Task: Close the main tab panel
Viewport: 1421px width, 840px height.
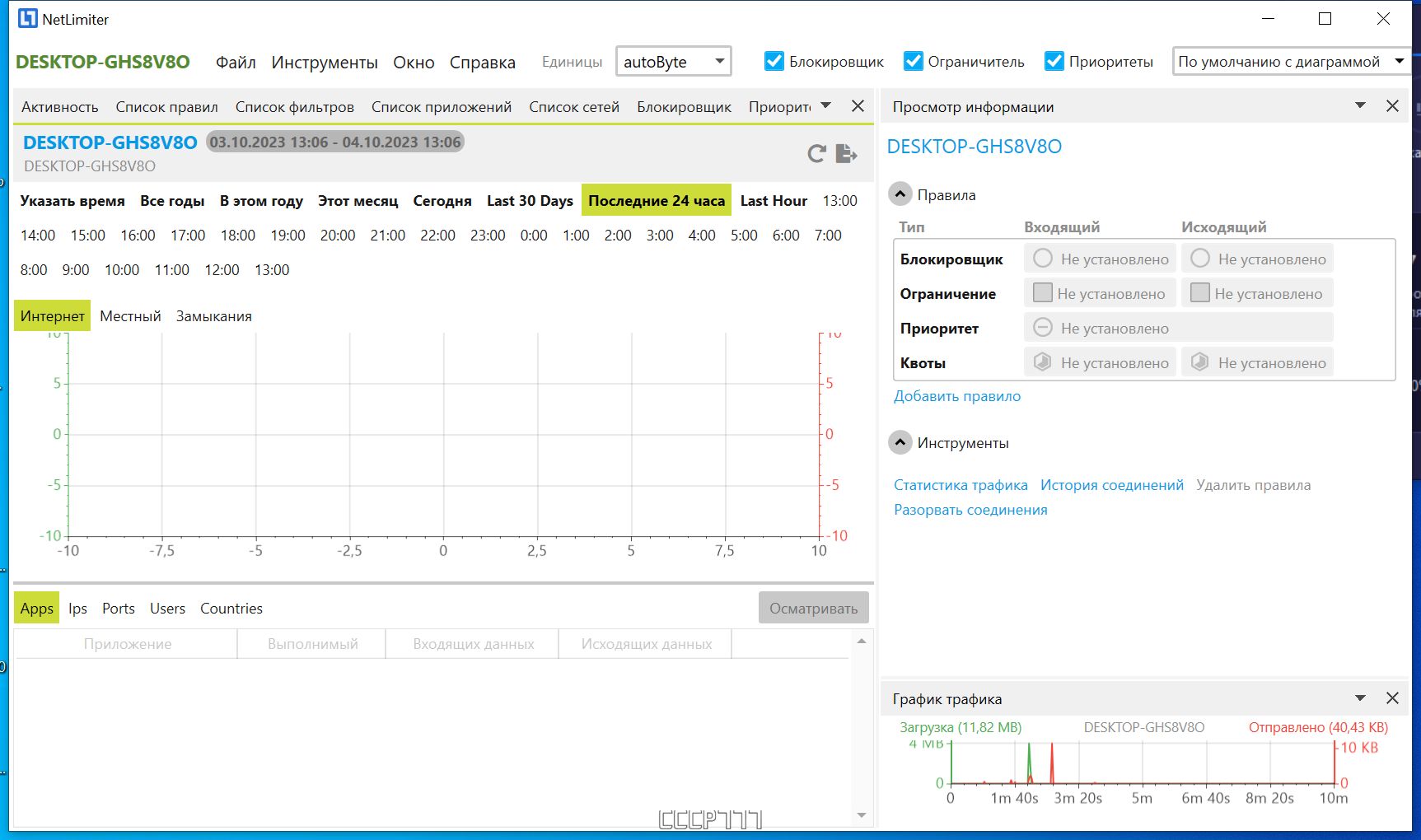Action: [858, 106]
